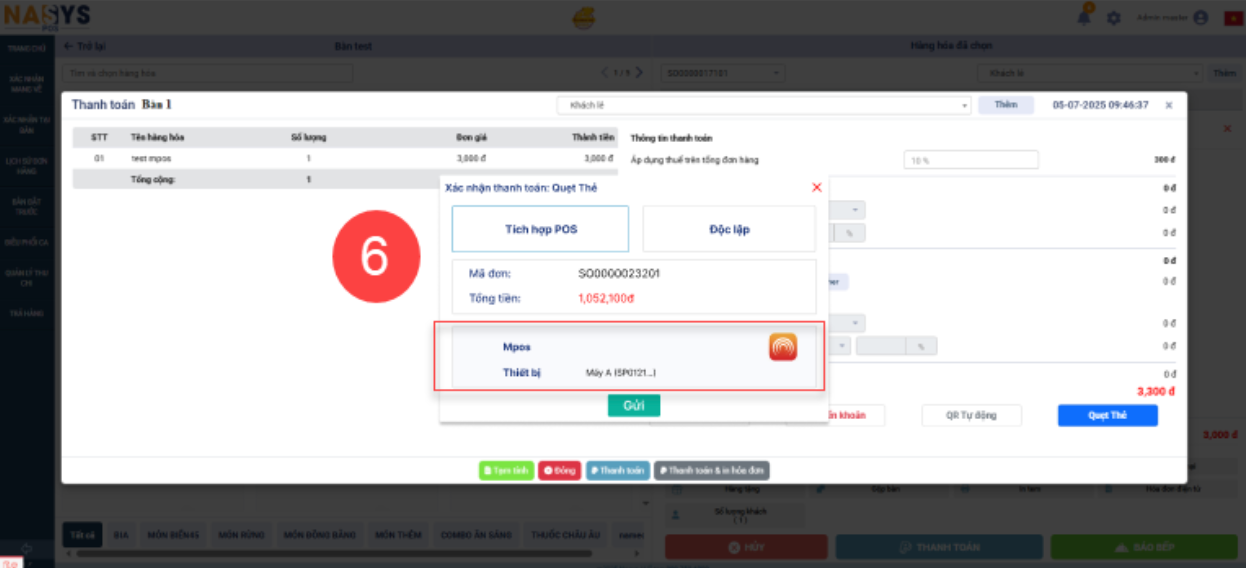Open the notification bell
The image size is (1248, 568).
pyautogui.click(x=1084, y=18)
